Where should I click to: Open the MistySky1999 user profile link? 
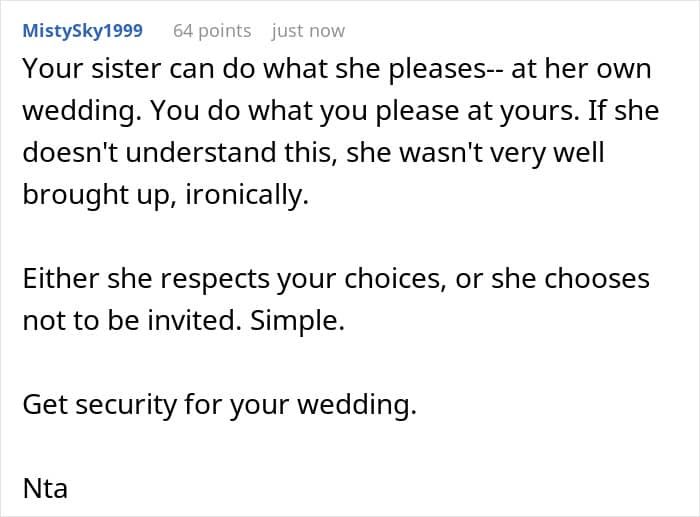coord(82,30)
